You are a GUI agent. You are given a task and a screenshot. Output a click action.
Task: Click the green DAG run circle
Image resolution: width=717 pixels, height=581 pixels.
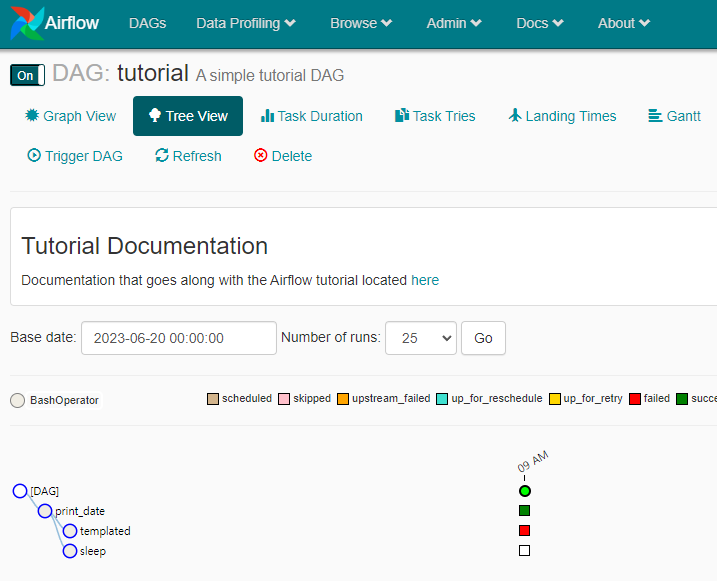point(525,491)
